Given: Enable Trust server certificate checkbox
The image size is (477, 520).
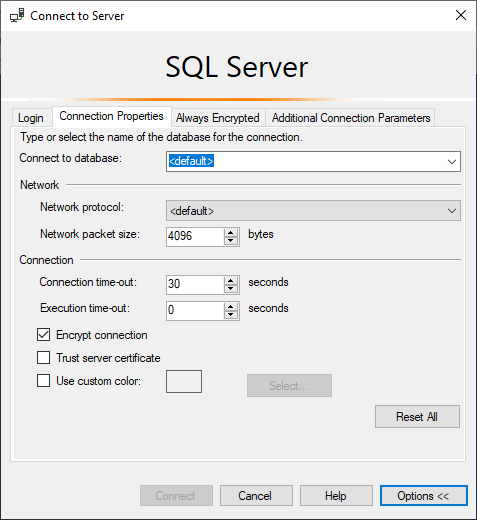Looking at the screenshot, I should click(43, 358).
